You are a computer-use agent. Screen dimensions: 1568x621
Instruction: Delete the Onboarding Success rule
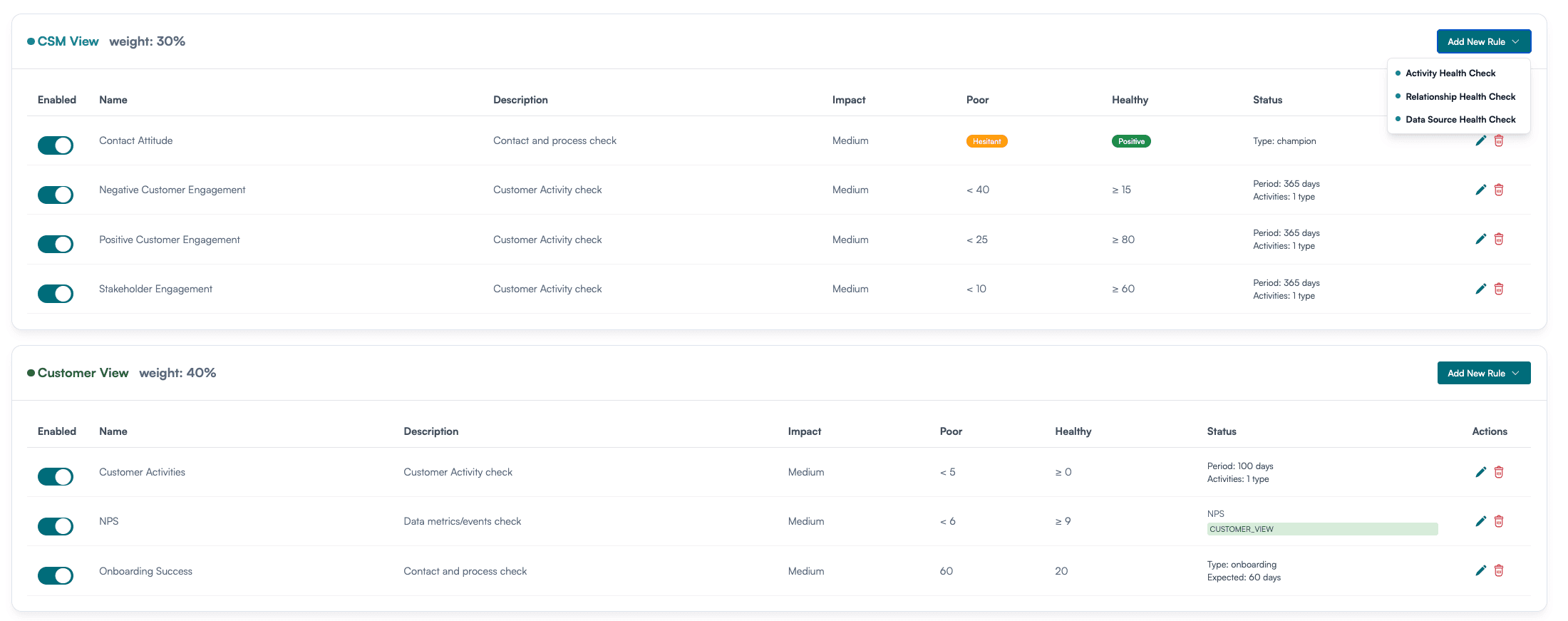1499,570
